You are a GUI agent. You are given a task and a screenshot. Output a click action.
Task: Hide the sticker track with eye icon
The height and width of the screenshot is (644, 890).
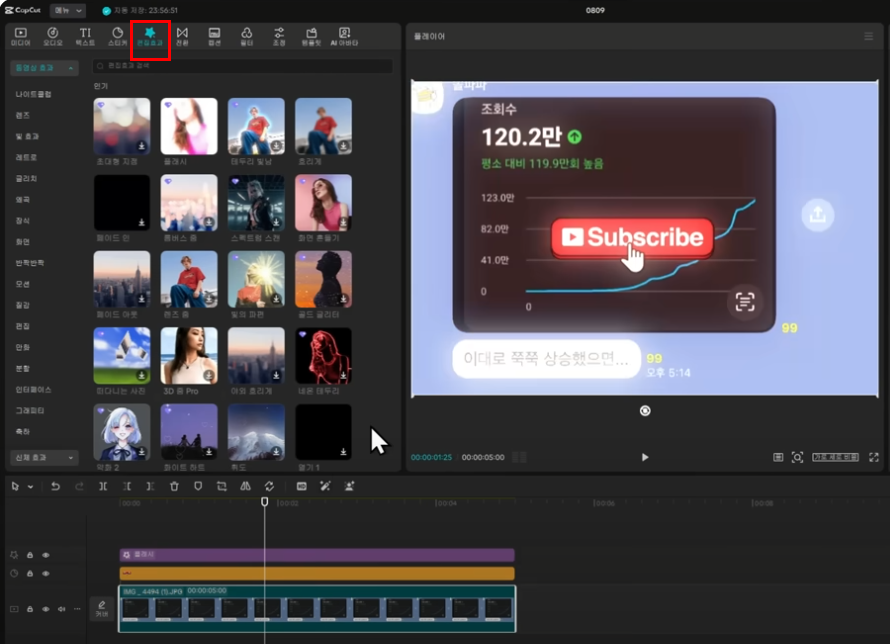click(46, 574)
